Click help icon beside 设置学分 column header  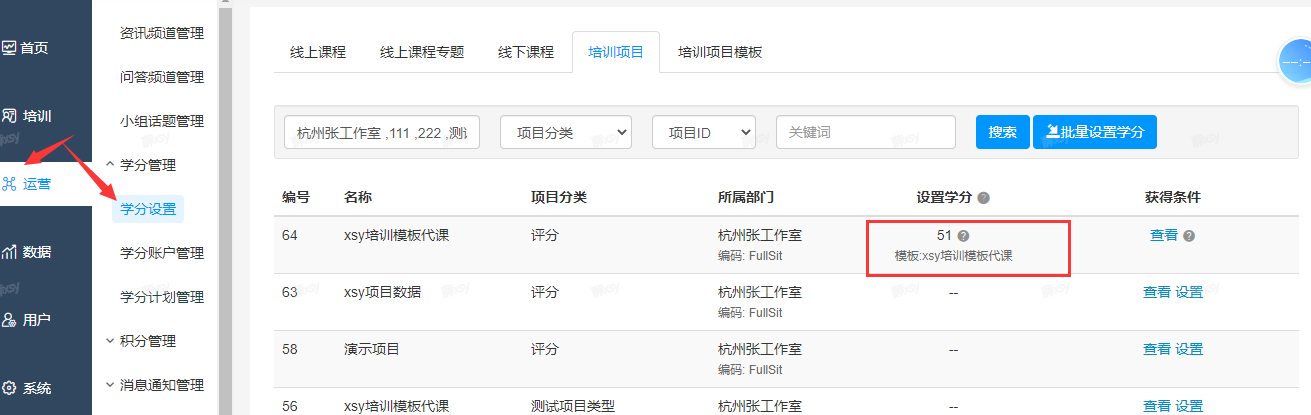[x=983, y=198]
